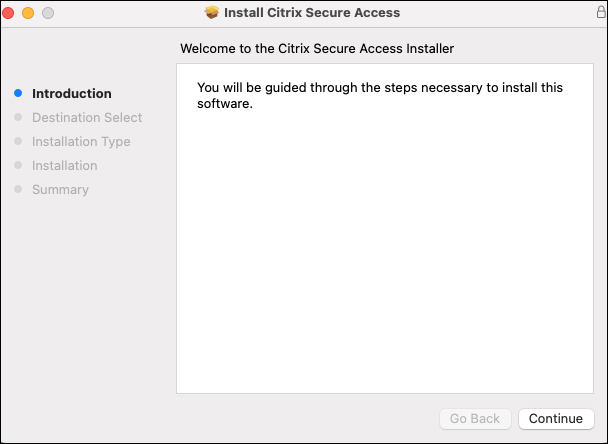Viewport: 608px width, 444px height.
Task: Click the greyed-out zoom window button
Action: coord(47,13)
